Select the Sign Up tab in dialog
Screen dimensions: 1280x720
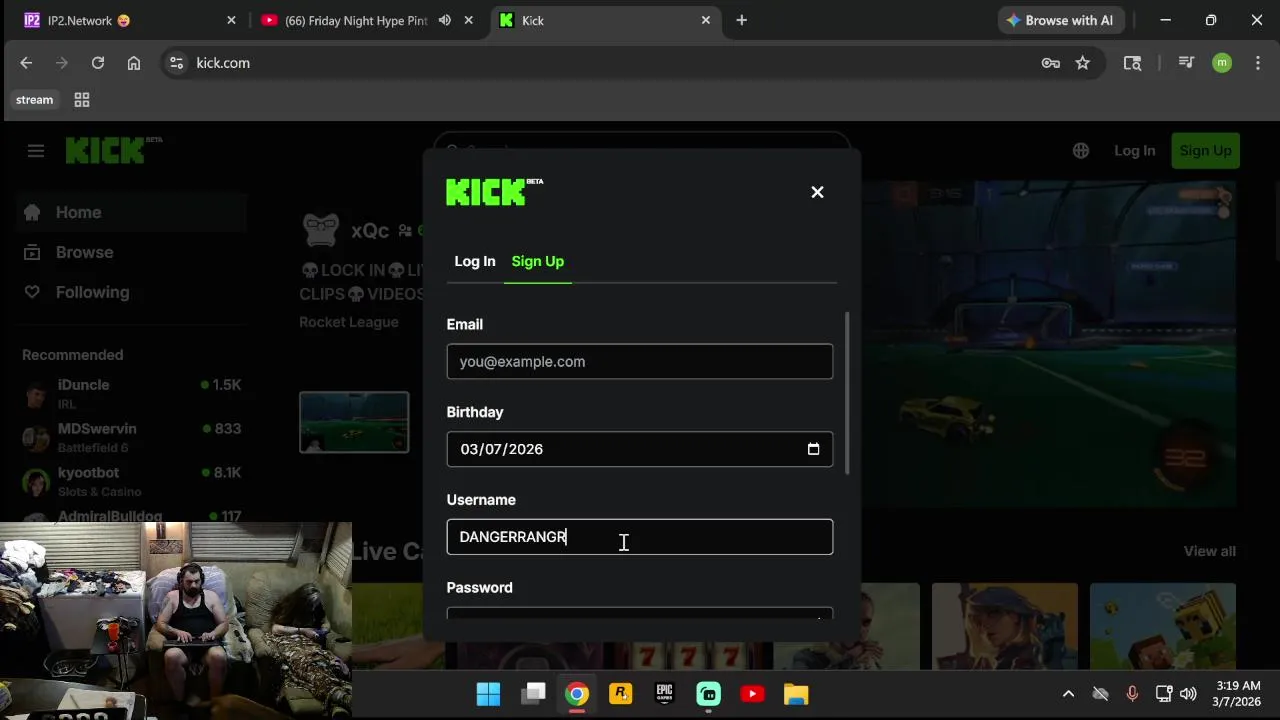[x=538, y=261]
